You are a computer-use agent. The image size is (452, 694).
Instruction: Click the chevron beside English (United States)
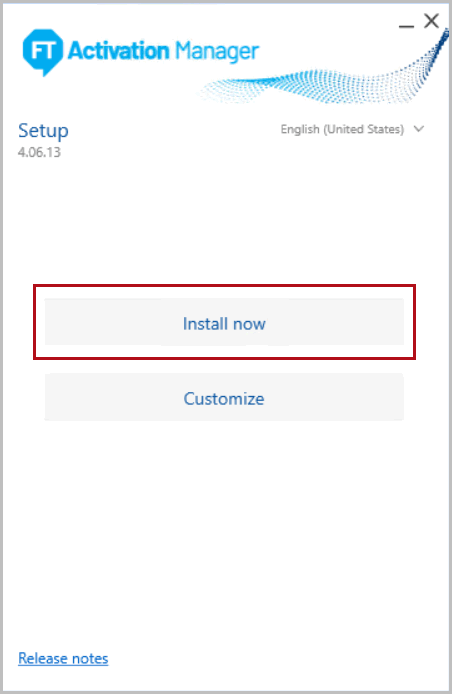coord(419,129)
